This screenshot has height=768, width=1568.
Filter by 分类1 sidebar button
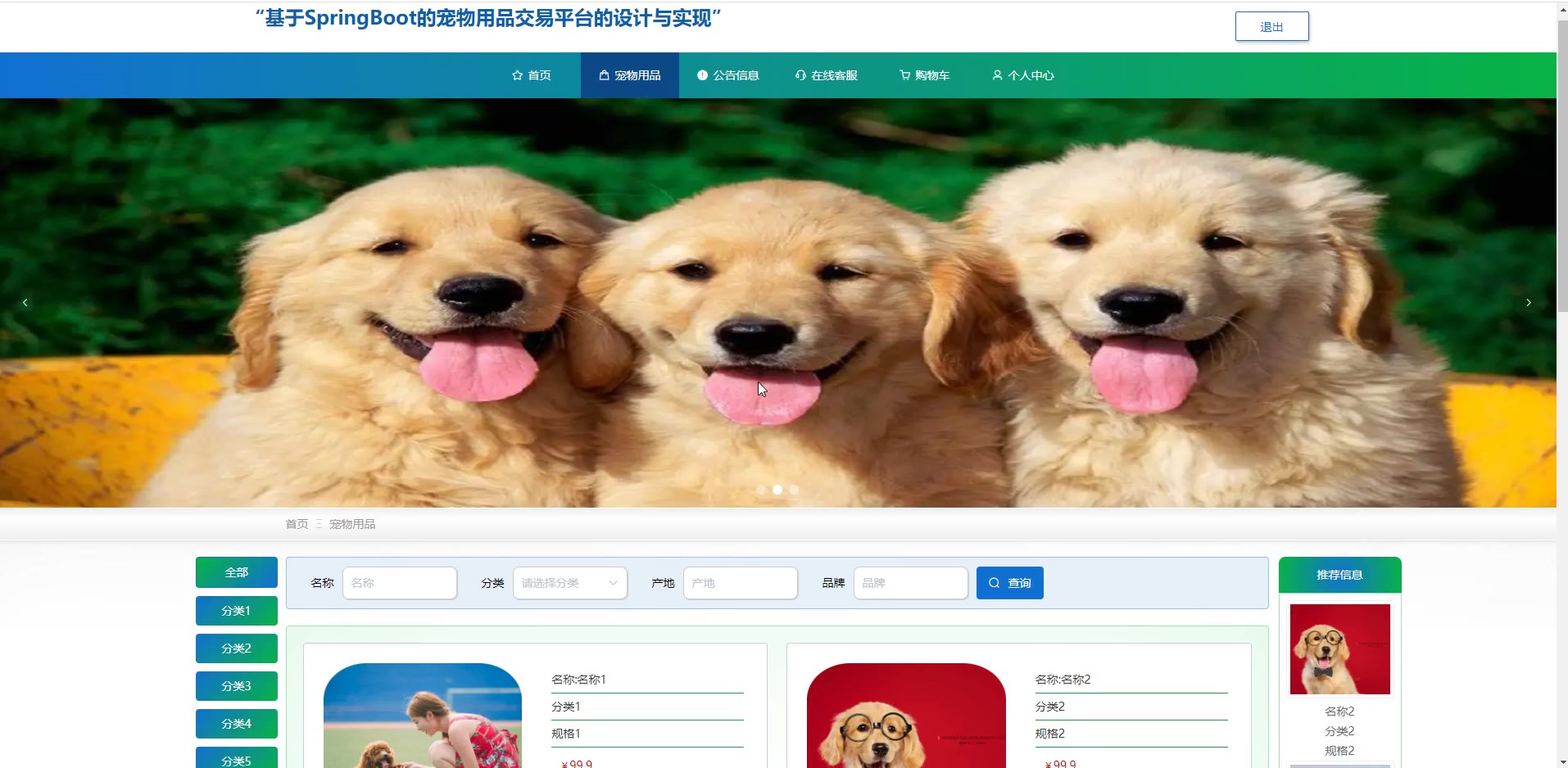click(x=237, y=611)
